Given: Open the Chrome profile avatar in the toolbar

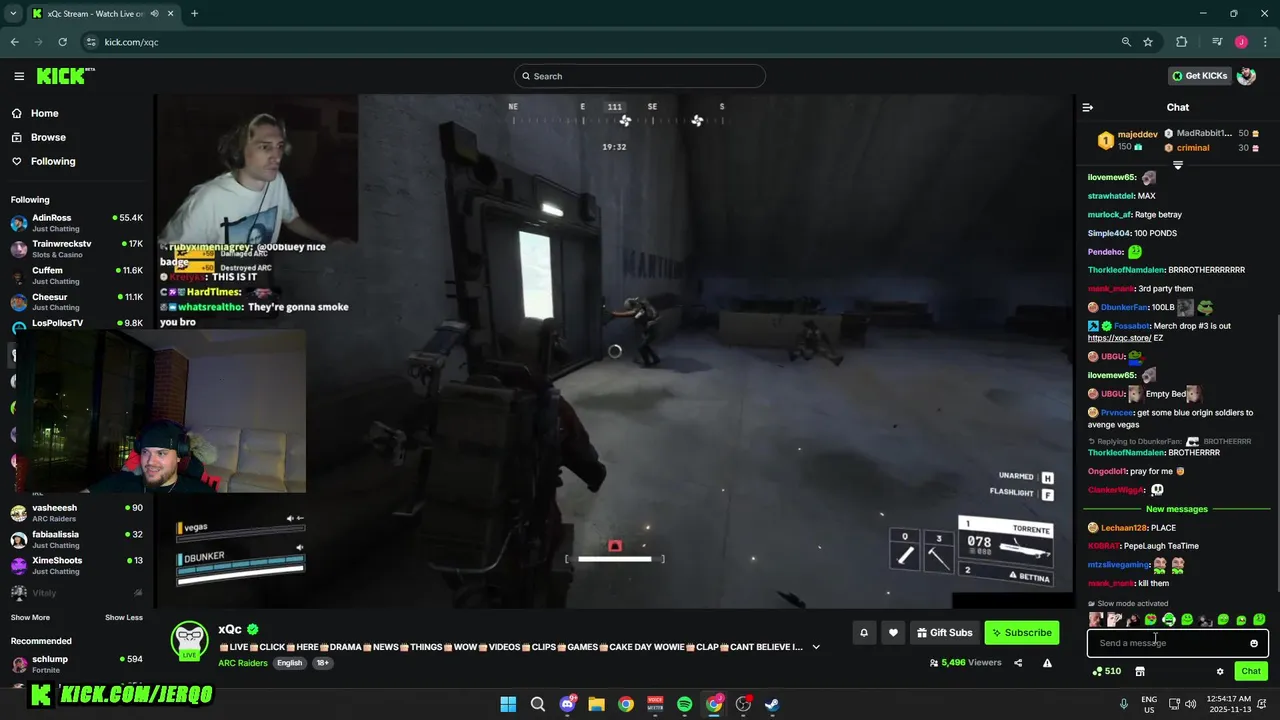Looking at the screenshot, I should tap(1241, 42).
